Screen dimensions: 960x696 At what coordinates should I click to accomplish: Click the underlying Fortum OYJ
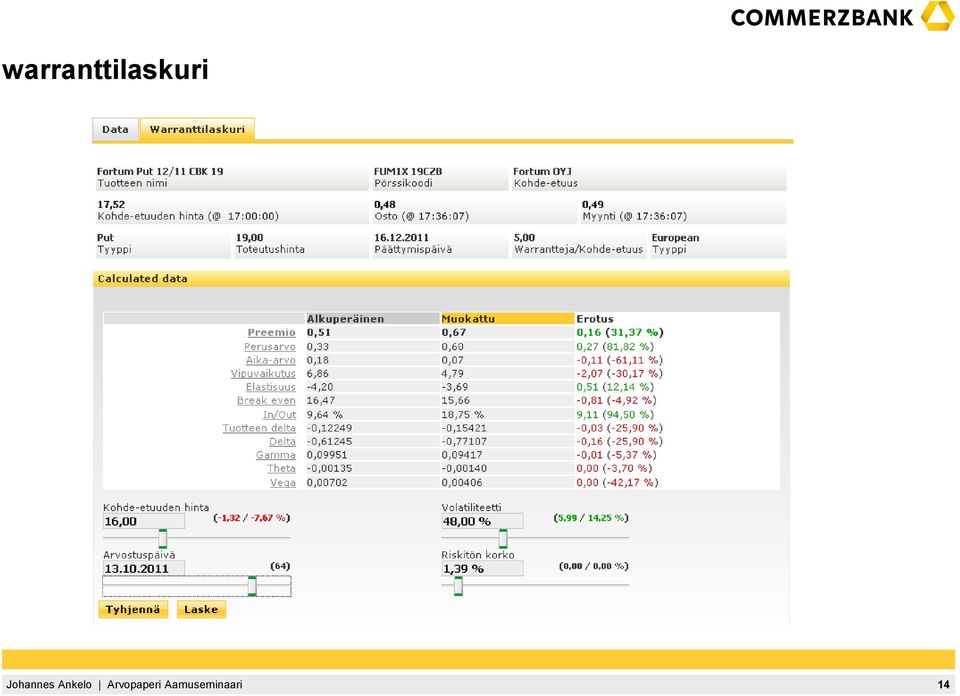[x=542, y=171]
